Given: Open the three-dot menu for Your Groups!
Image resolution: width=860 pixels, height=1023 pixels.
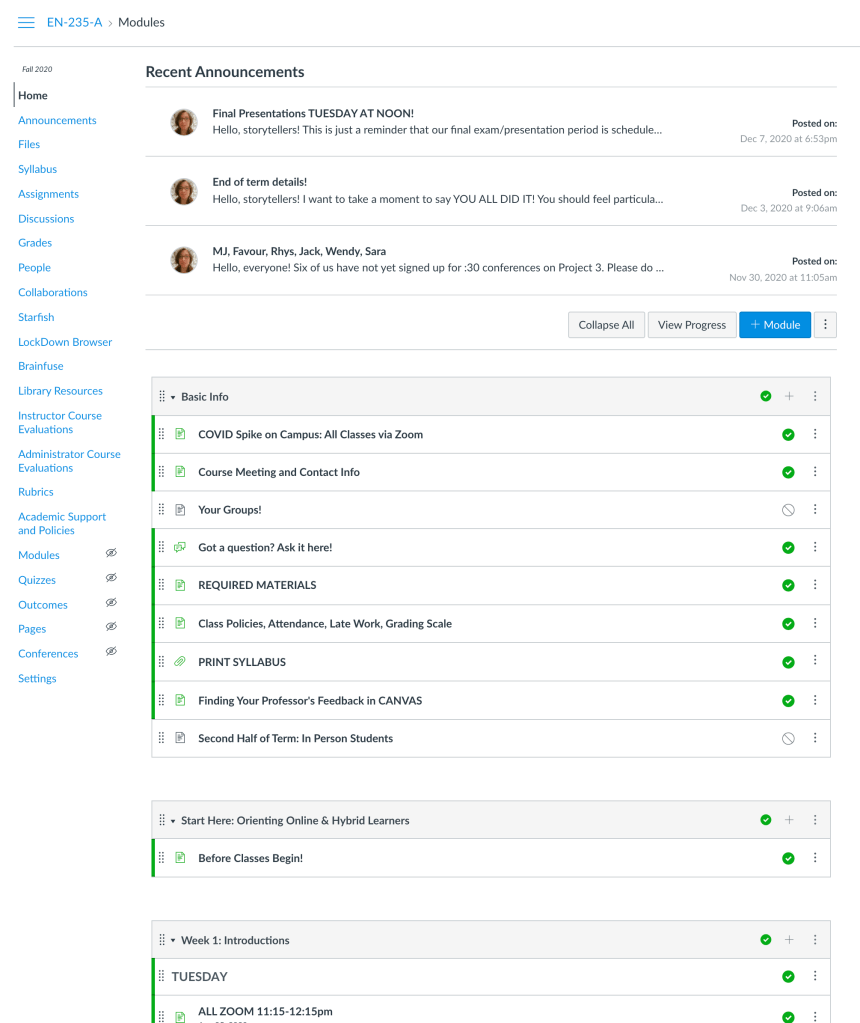Looking at the screenshot, I should [x=815, y=510].
